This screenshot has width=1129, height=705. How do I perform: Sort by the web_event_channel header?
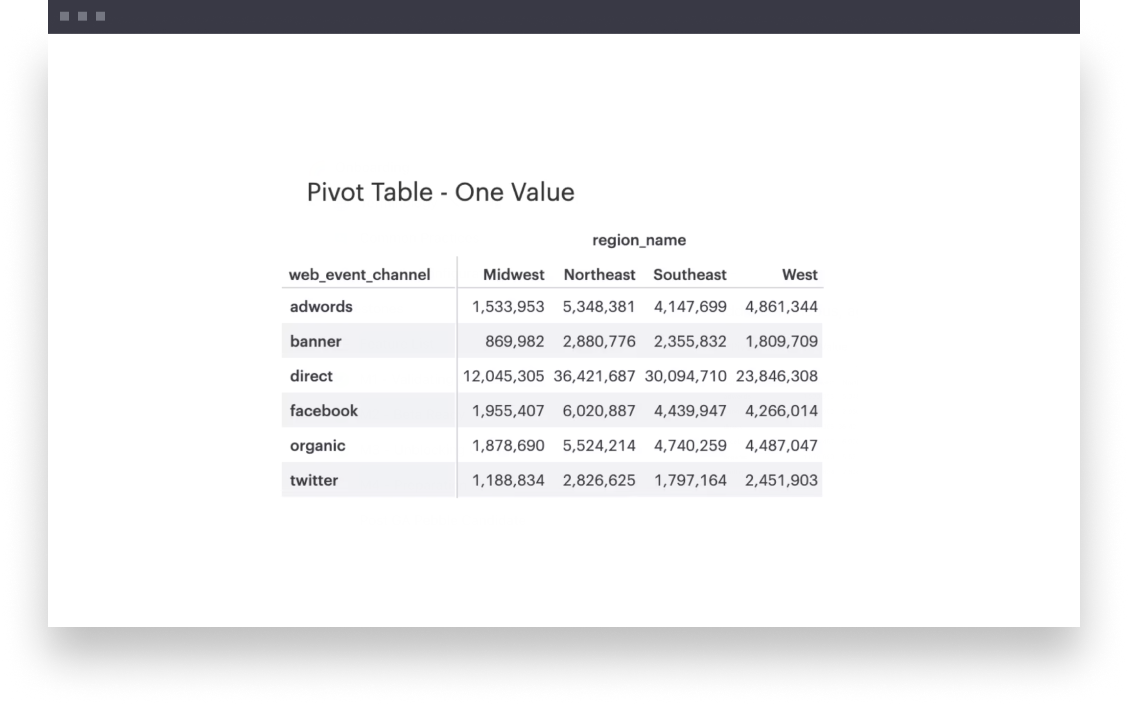[x=359, y=275]
